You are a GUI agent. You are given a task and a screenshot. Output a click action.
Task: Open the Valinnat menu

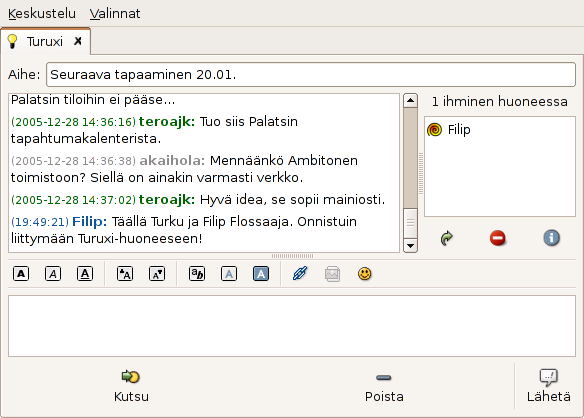(115, 13)
